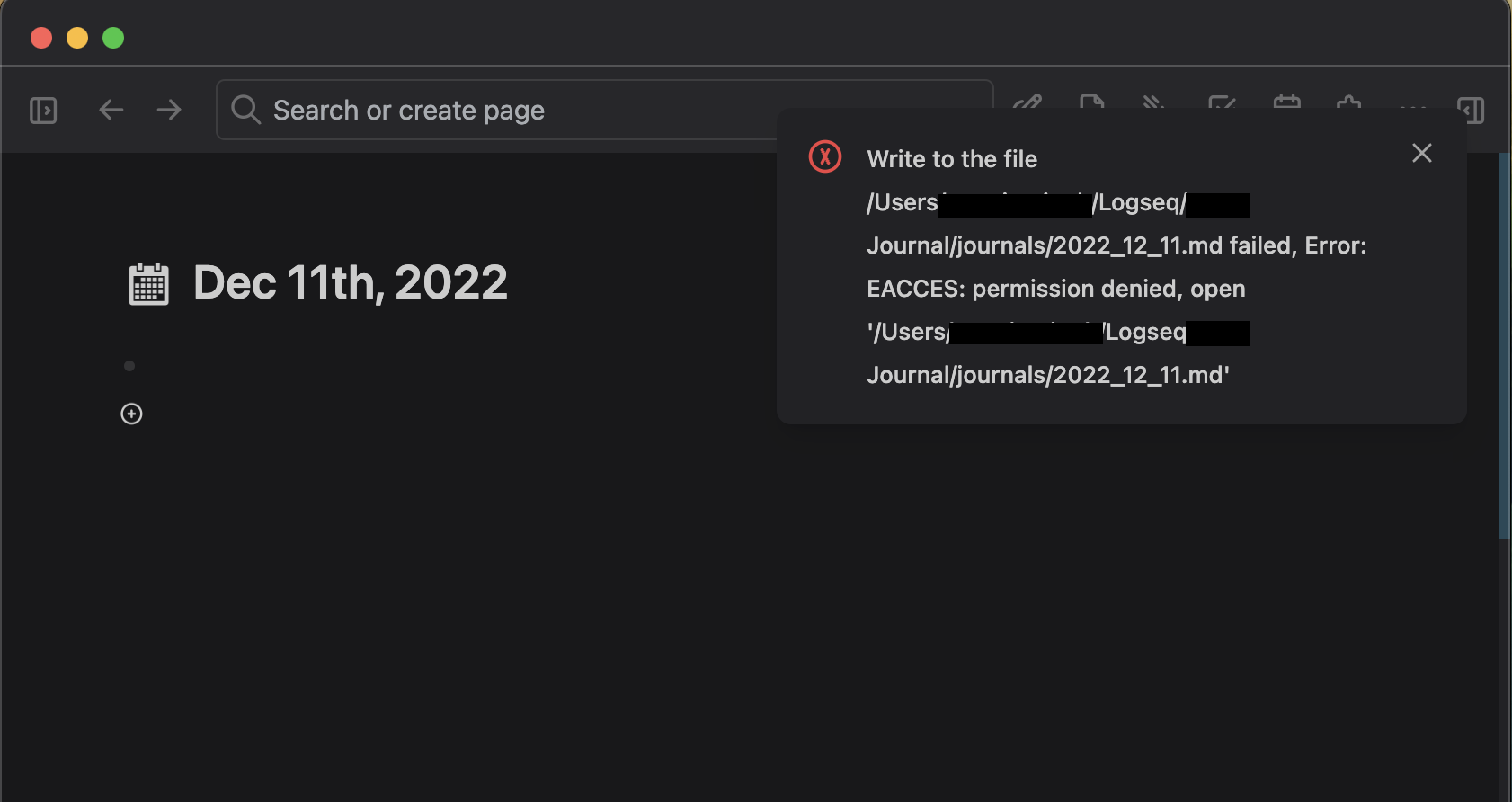Dismiss the write-failed error notification
This screenshot has height=802, width=1512.
(x=1421, y=154)
